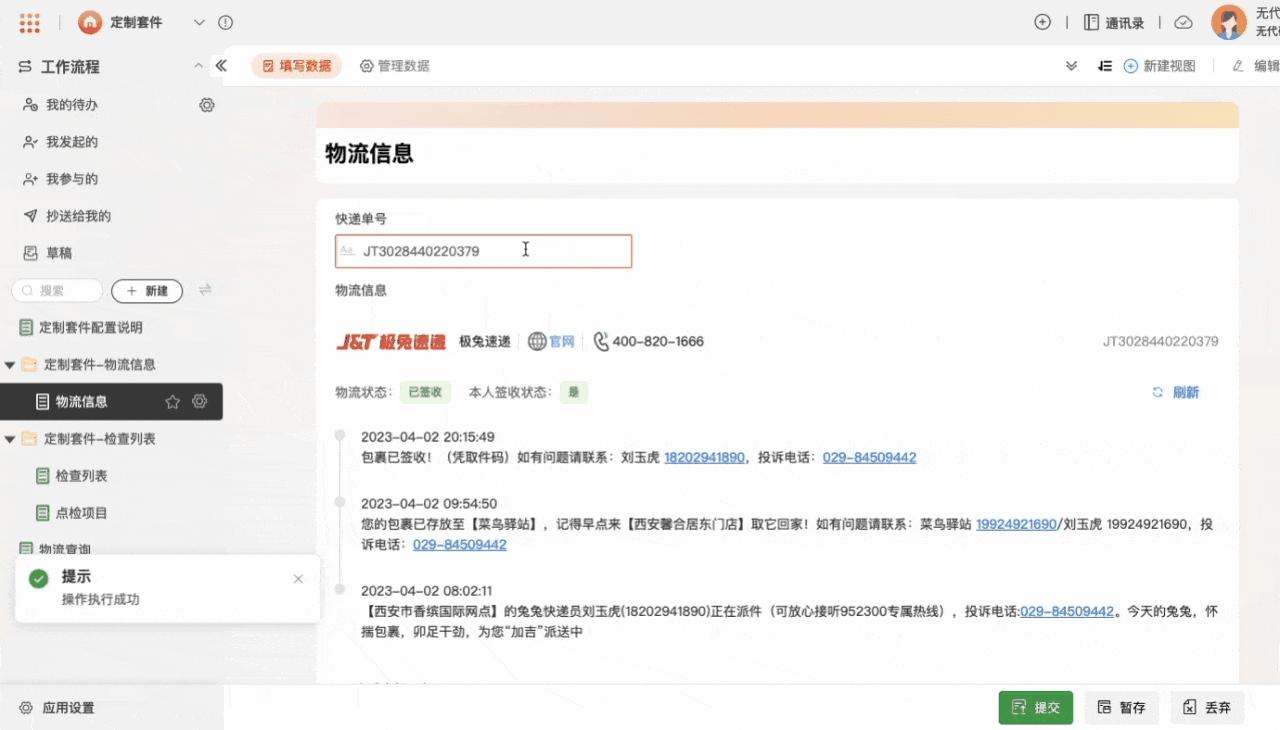
Task: Open settings gear beside 我的待办
Action: [x=206, y=104]
